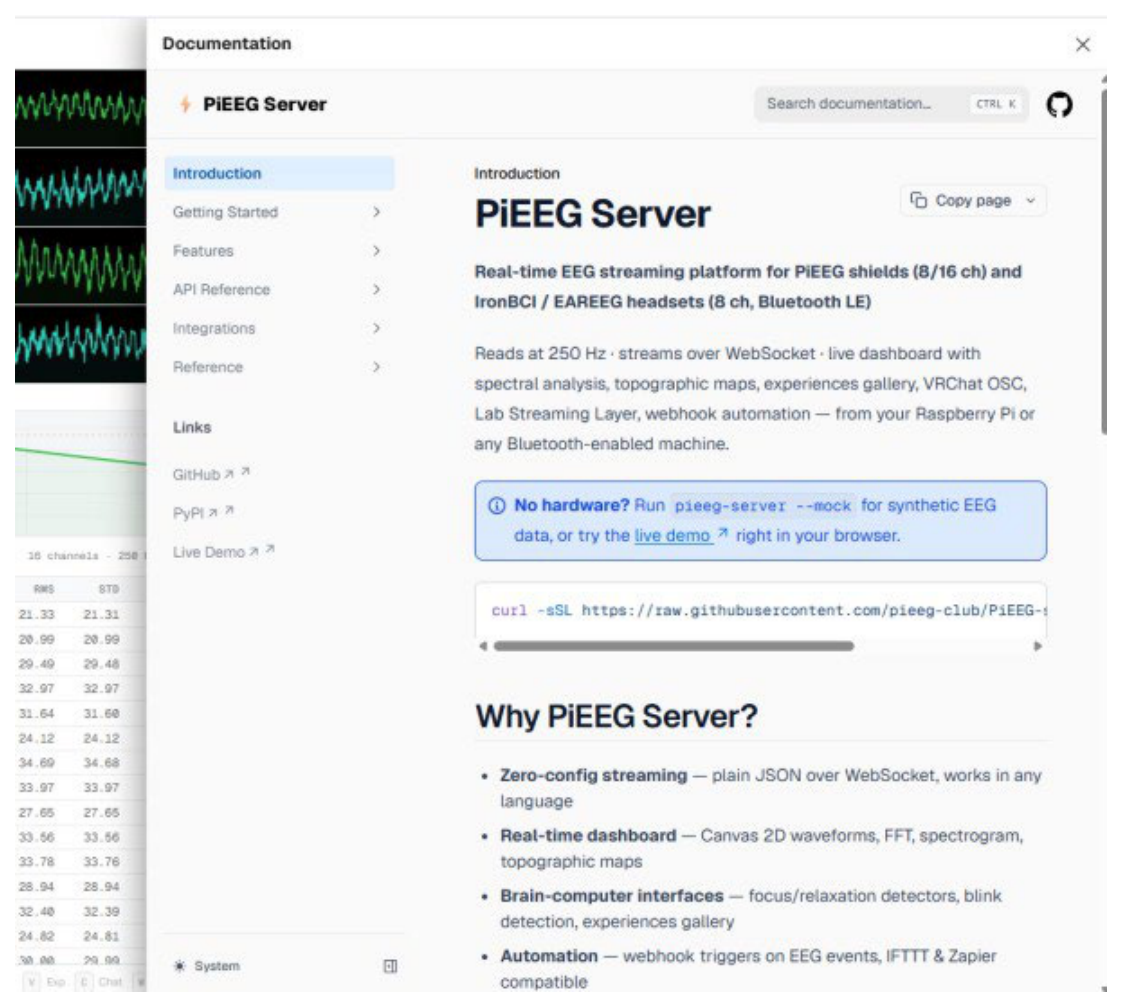Click the PiEEG Server header brand name

coord(265,104)
